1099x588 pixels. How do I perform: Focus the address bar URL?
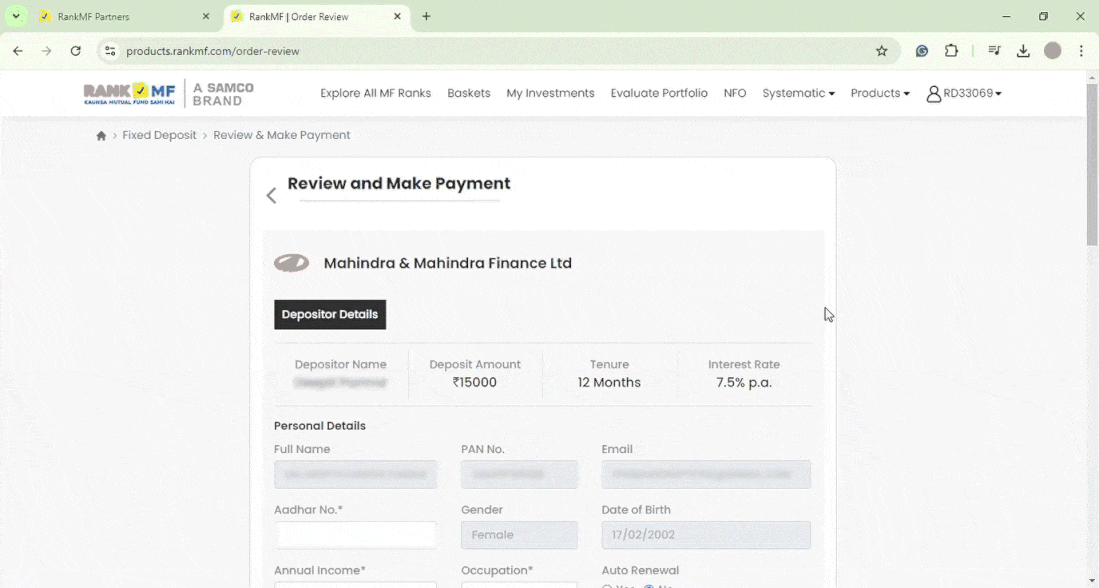[x=213, y=51]
